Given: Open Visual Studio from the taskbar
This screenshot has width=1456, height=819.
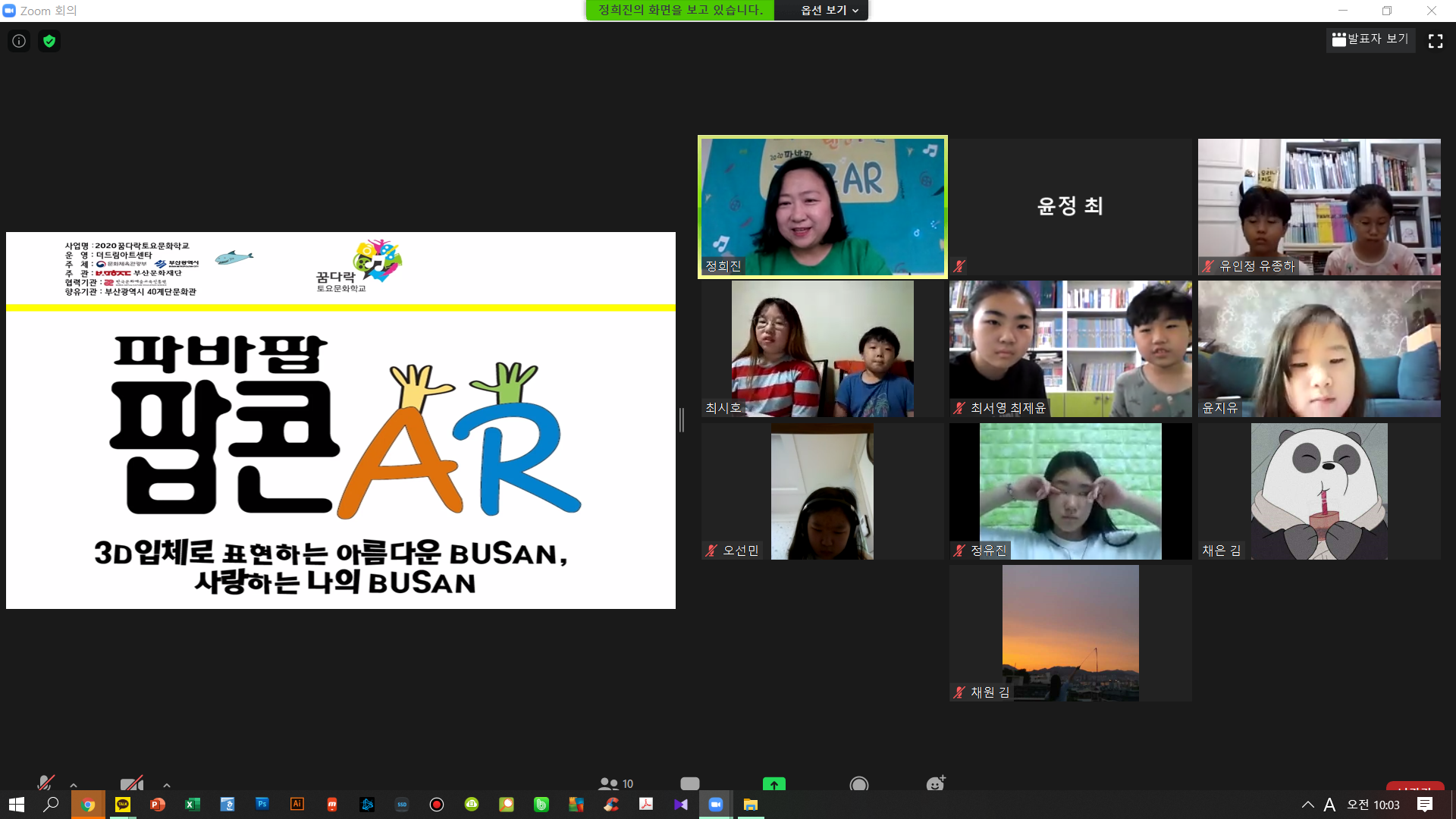Looking at the screenshot, I should [x=681, y=805].
